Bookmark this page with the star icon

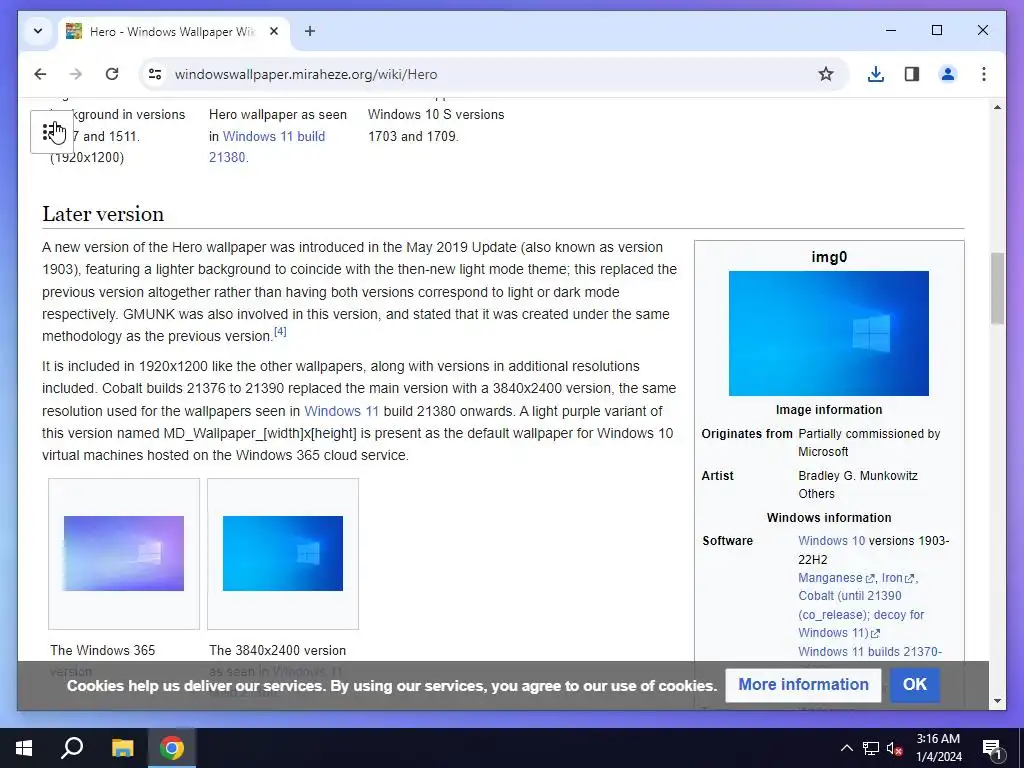[x=826, y=74]
